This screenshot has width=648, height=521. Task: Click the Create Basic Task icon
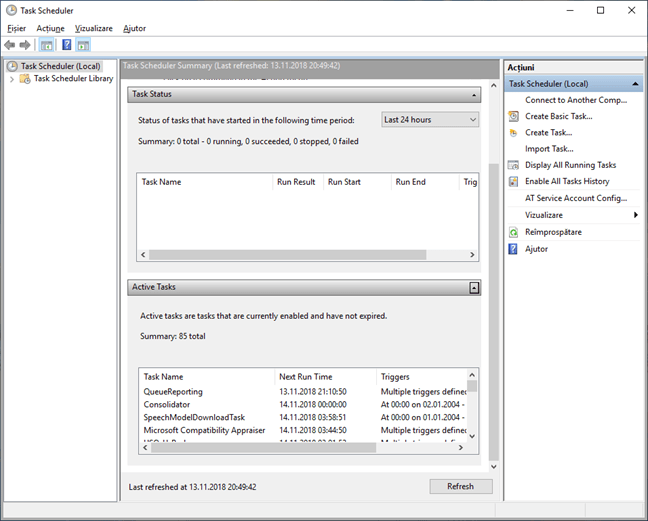tap(513, 117)
